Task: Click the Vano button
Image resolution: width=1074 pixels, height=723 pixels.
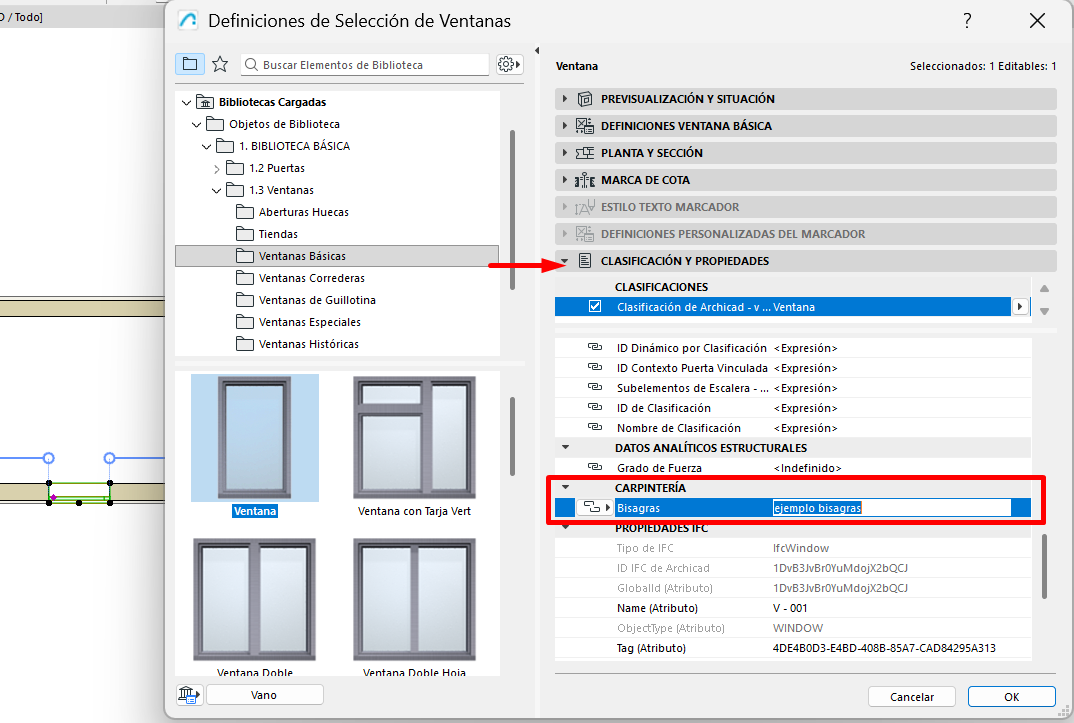Action: pyautogui.click(x=264, y=695)
